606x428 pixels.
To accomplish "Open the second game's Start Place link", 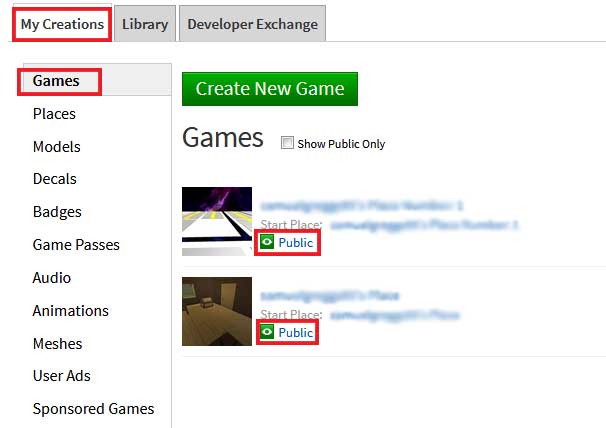I will point(395,315).
